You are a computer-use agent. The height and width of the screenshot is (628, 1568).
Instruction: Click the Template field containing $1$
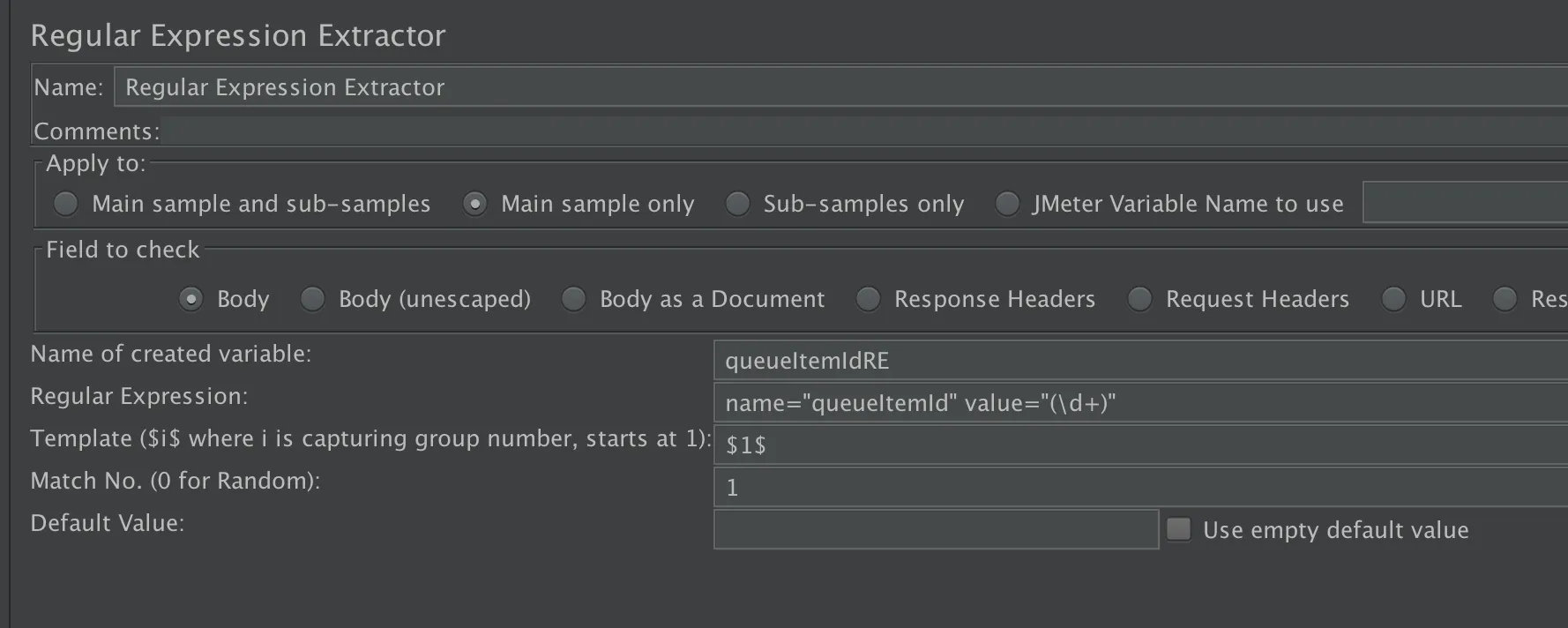(1138, 445)
